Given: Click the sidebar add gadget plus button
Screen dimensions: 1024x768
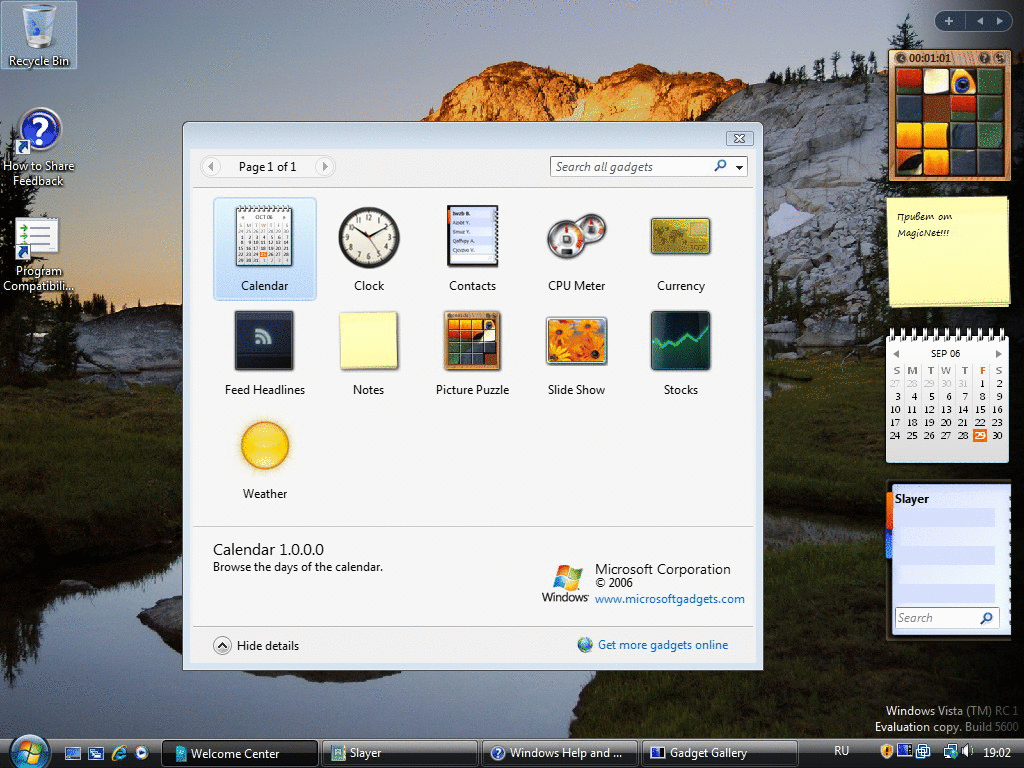Looking at the screenshot, I should point(949,22).
